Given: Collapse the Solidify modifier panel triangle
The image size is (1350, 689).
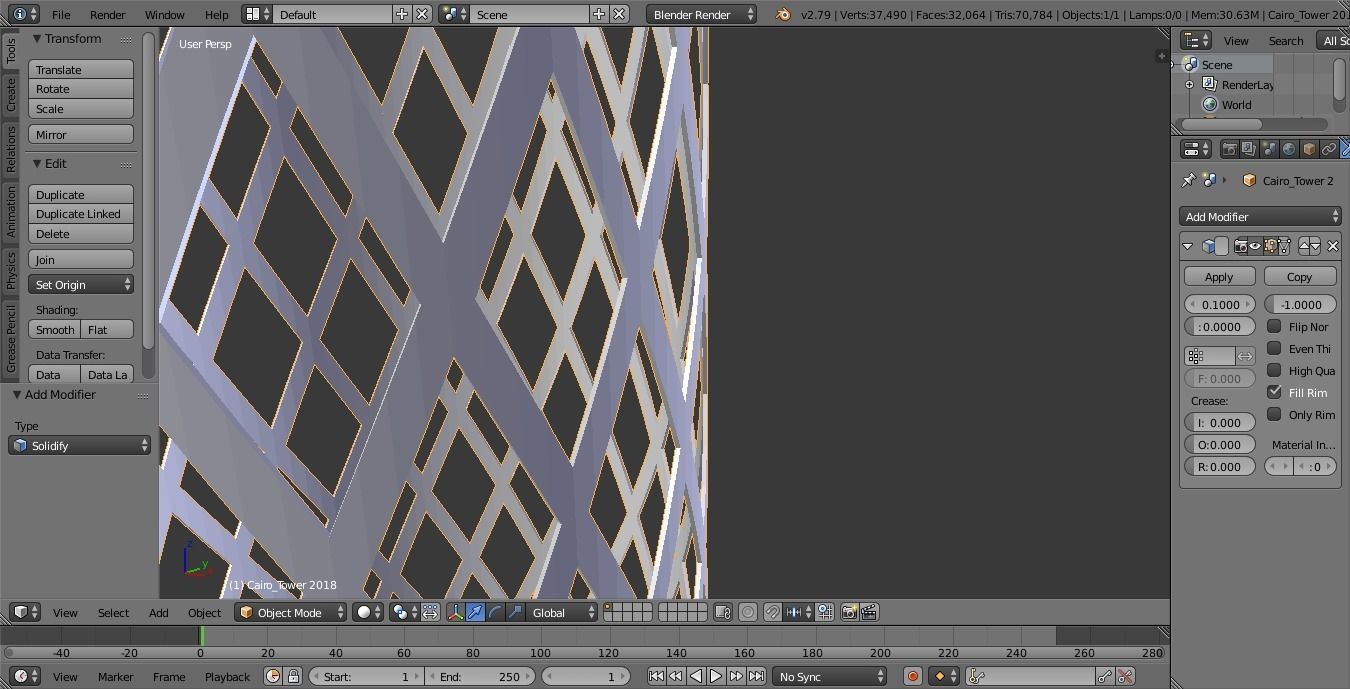Looking at the screenshot, I should click(x=1188, y=246).
